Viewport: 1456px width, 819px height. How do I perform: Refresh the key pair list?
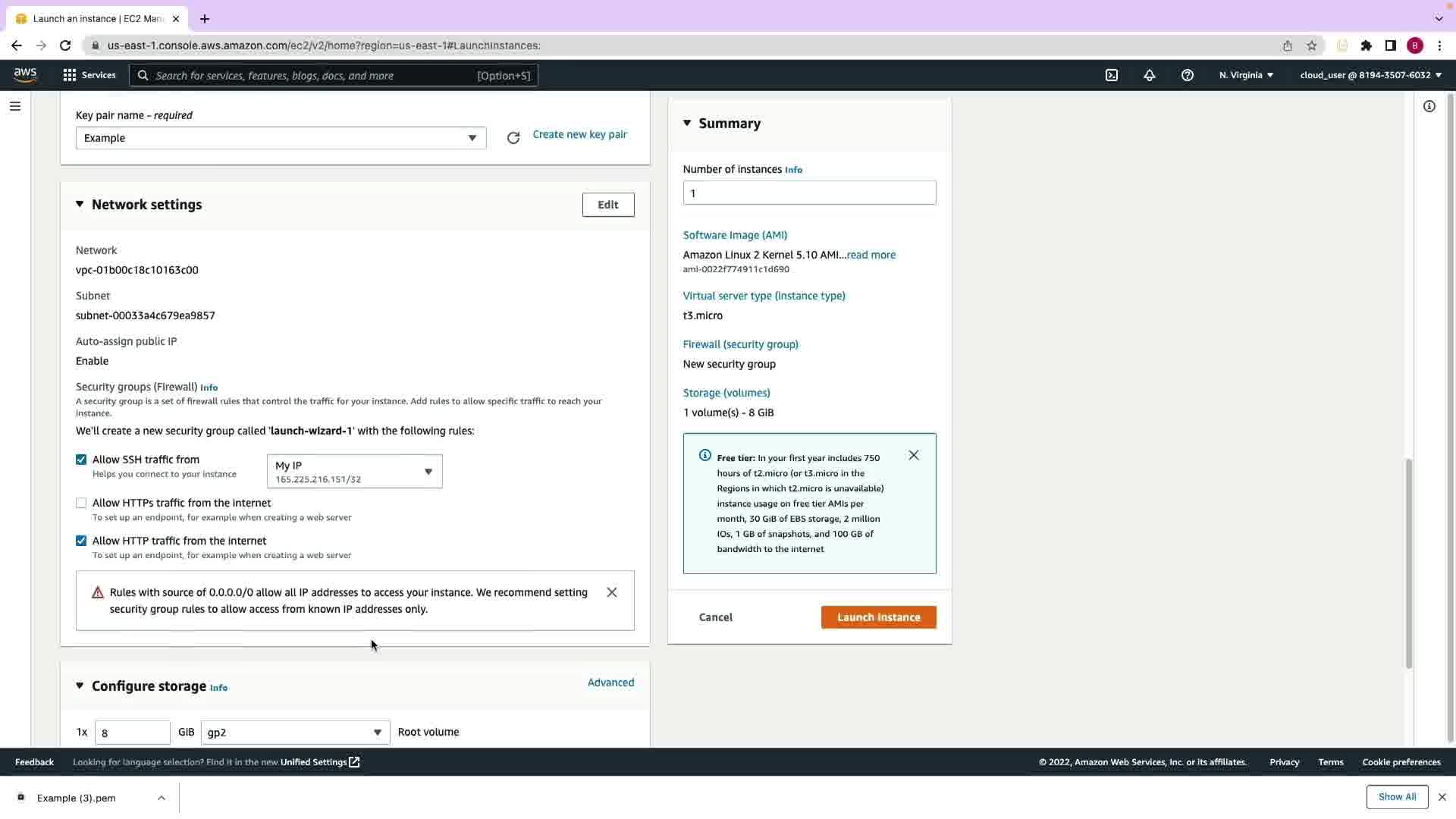513,138
